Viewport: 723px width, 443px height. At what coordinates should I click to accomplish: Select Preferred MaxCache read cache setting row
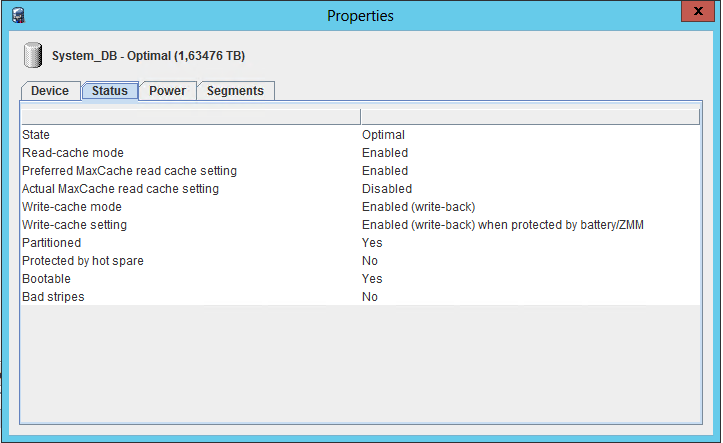click(x=129, y=171)
